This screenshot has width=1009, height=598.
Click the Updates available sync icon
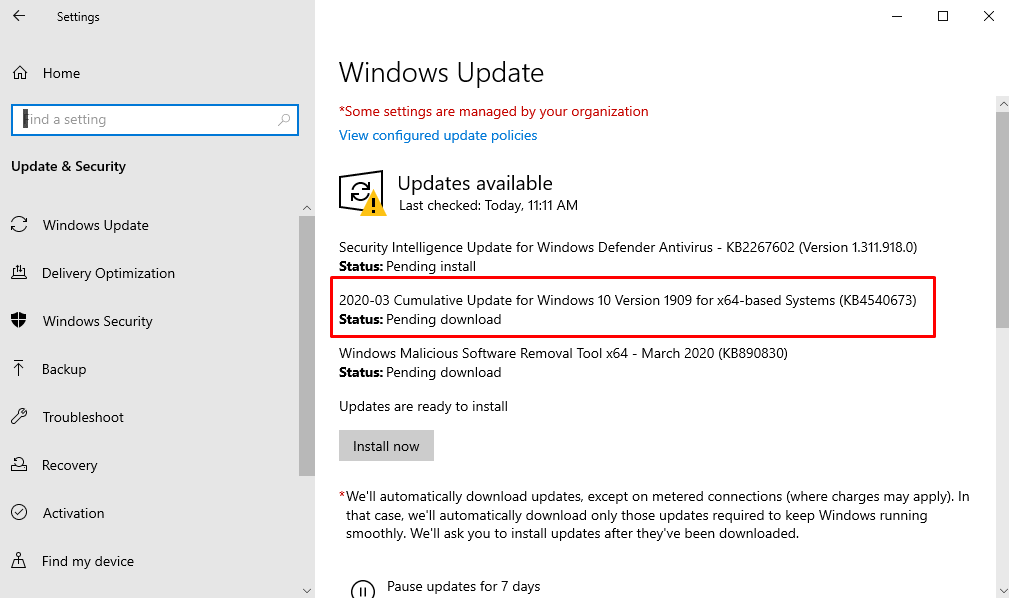tap(361, 192)
